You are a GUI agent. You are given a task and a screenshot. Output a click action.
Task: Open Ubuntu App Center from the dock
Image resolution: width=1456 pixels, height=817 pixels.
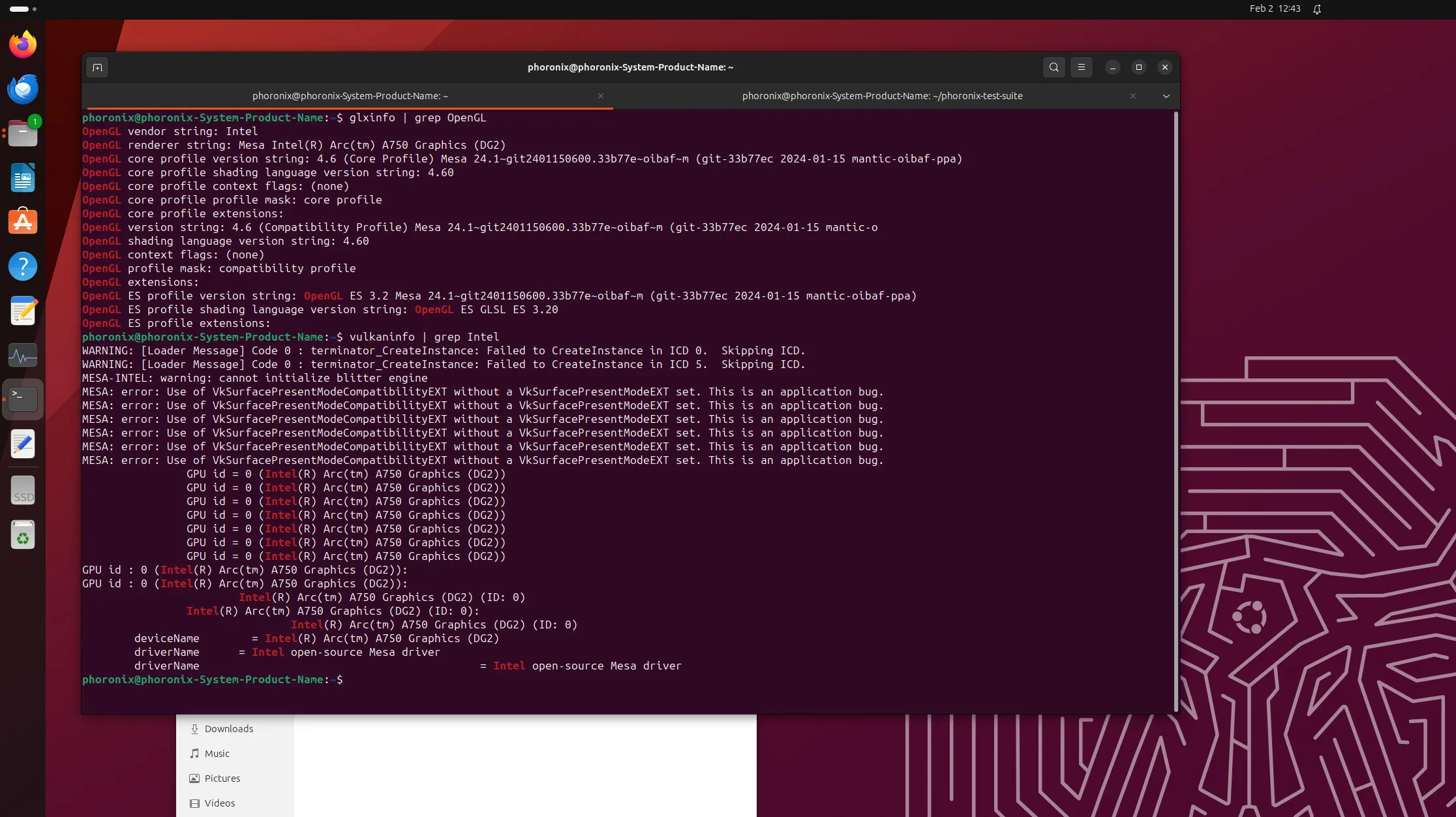pos(22,221)
